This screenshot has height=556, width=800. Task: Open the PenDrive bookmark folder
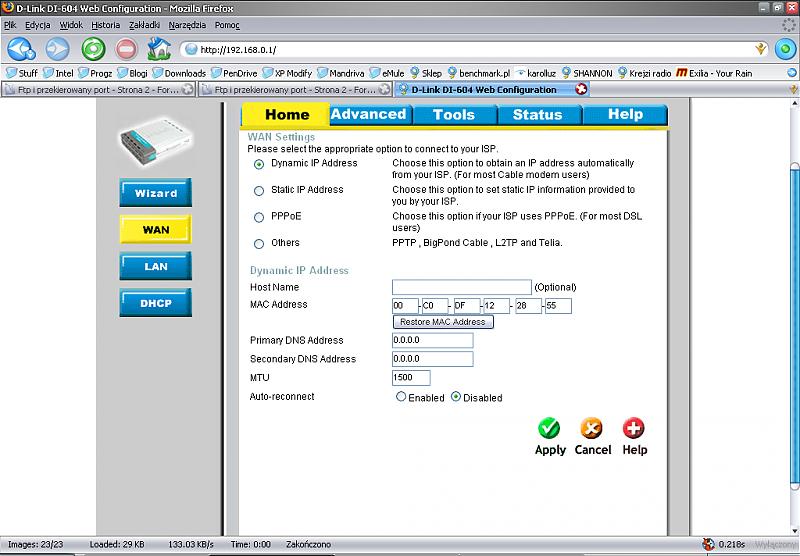pos(234,73)
